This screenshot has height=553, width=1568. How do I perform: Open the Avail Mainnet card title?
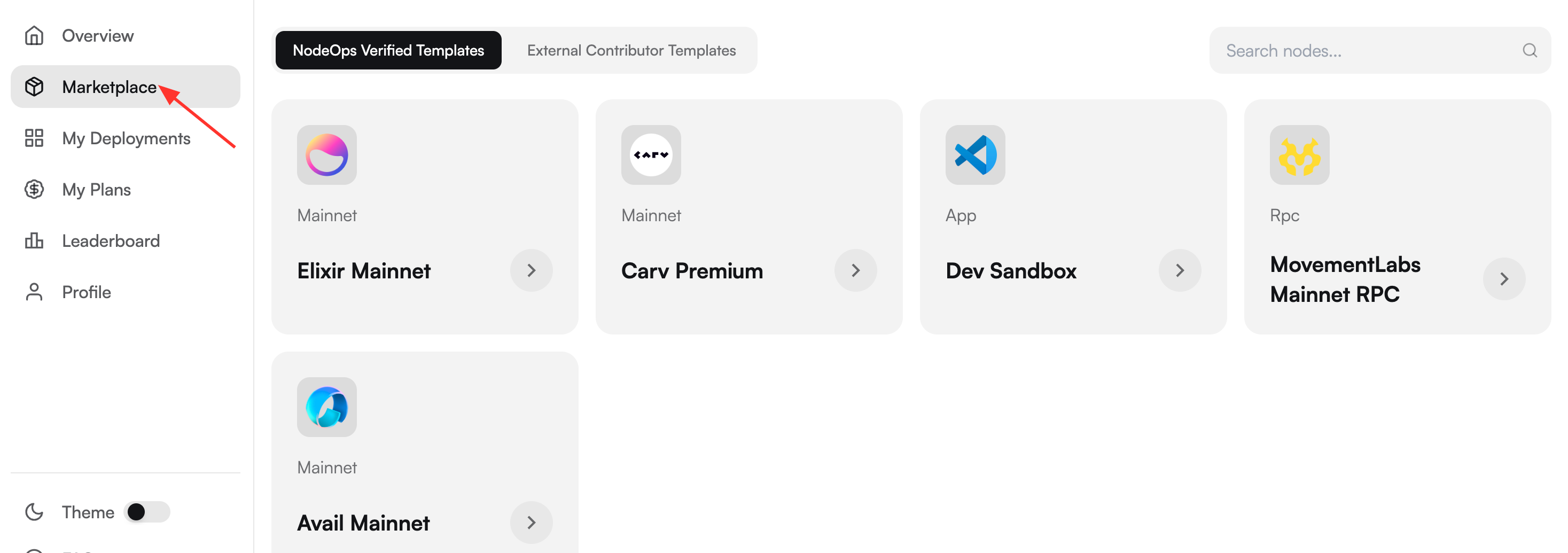point(363,523)
